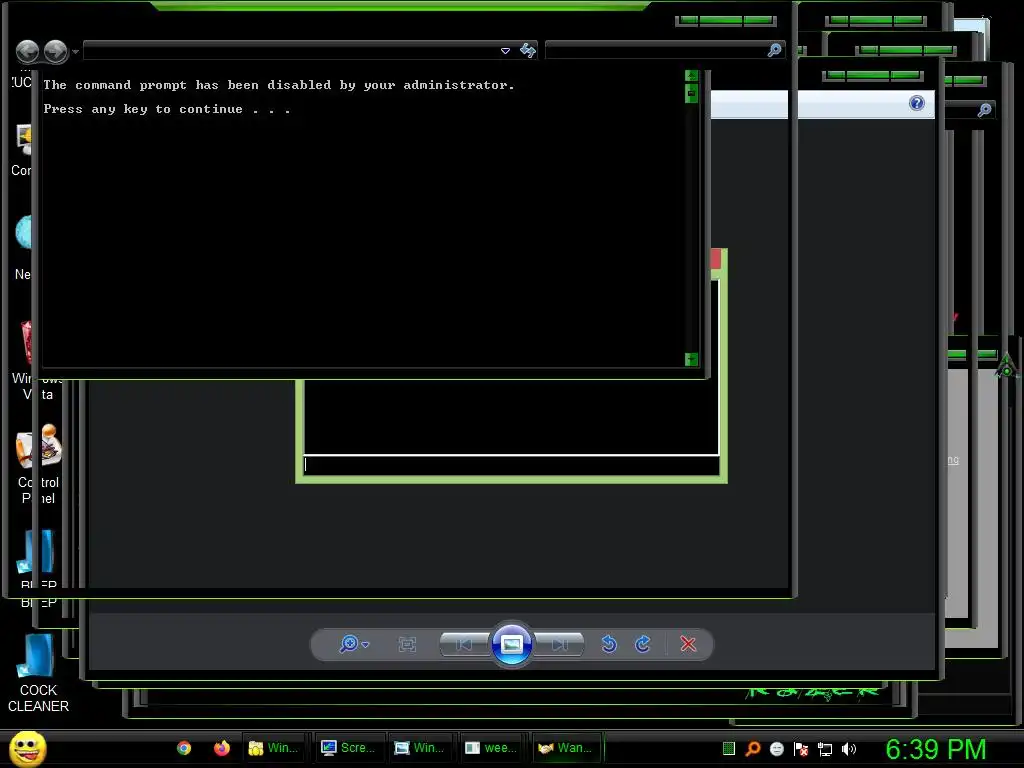
Task: Rotate photo counterclockwise in Photo Gallery
Action: tap(609, 645)
